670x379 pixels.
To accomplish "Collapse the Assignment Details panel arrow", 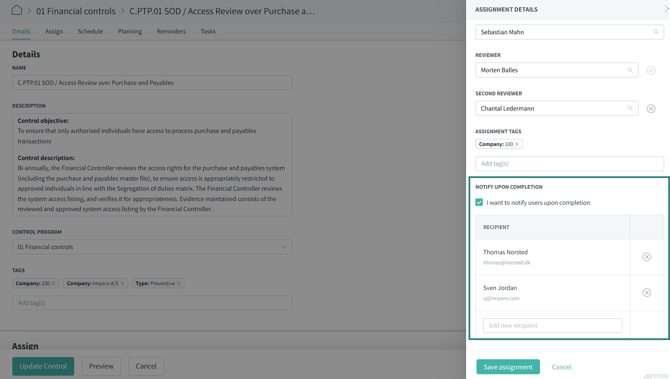I will pos(666,9).
